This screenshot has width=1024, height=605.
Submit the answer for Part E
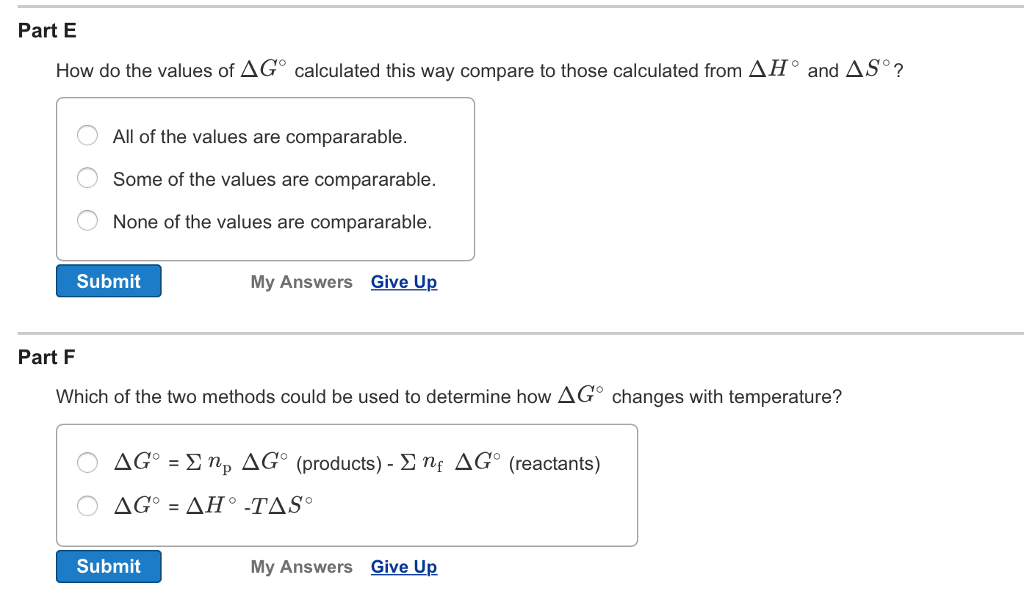pyautogui.click(x=108, y=281)
